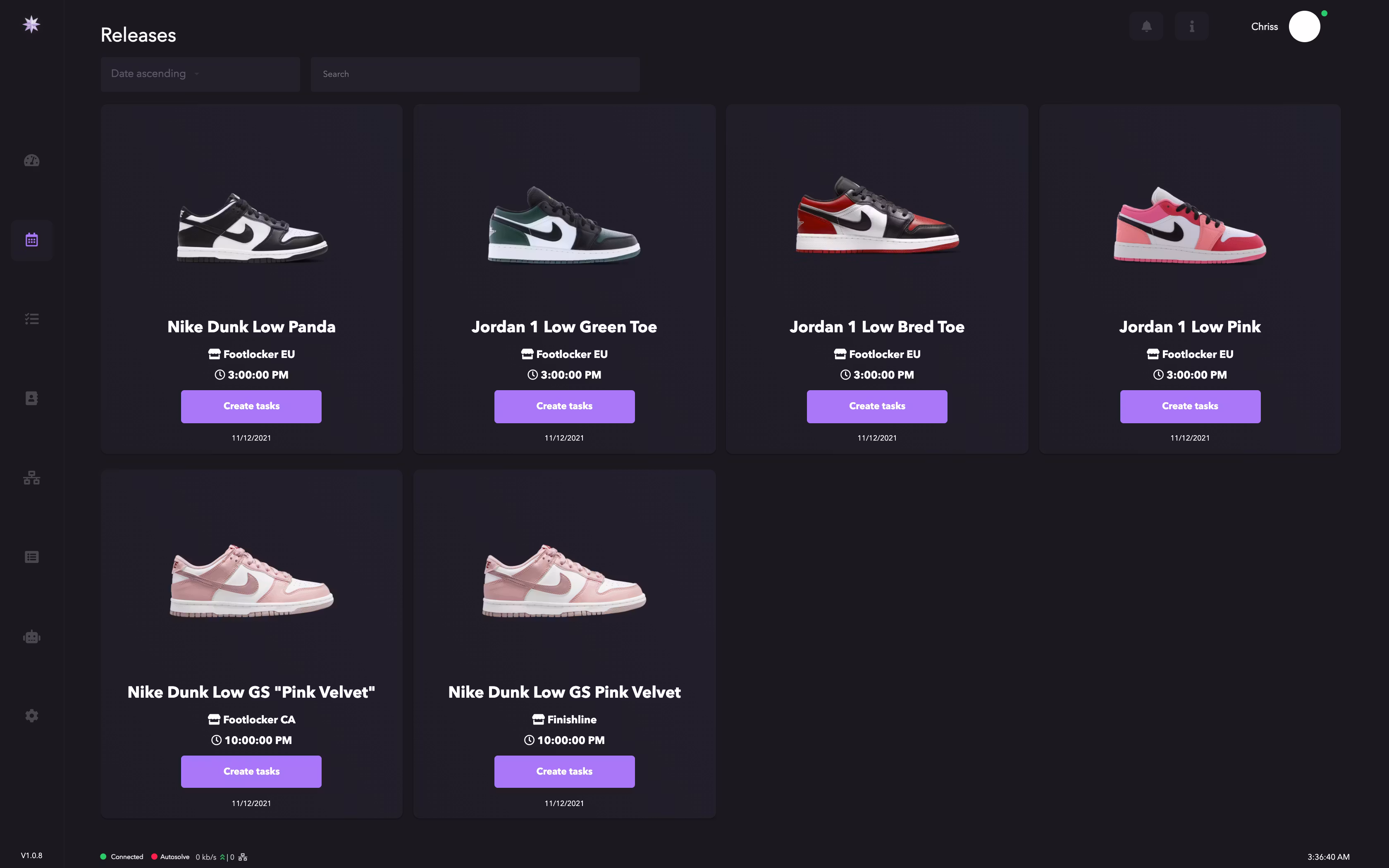Image resolution: width=1389 pixels, height=868 pixels.
Task: Click the Jordan 1 Low Bred Toe shoe image
Action: click(x=877, y=215)
